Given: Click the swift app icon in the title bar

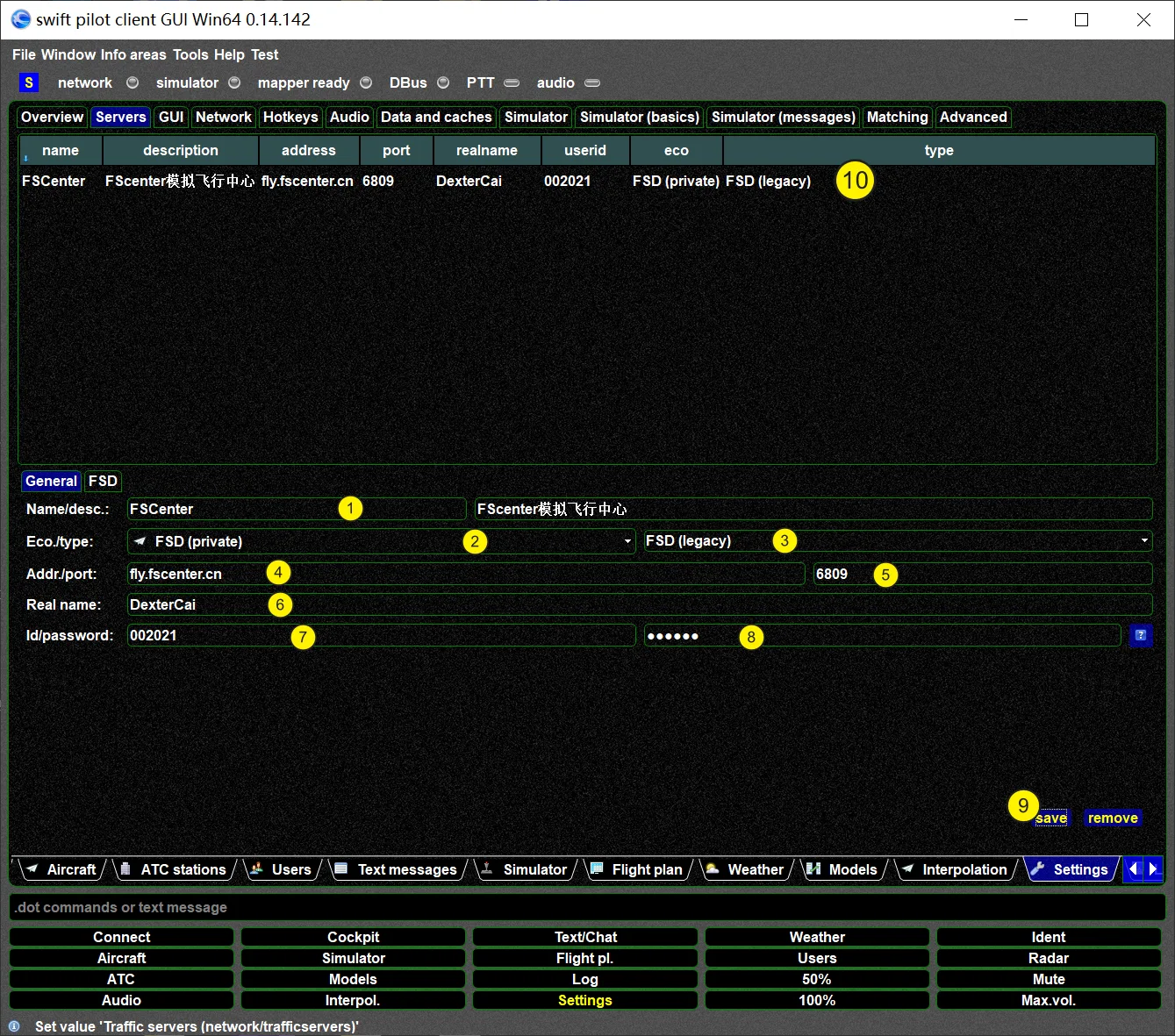Looking at the screenshot, I should click(x=20, y=19).
